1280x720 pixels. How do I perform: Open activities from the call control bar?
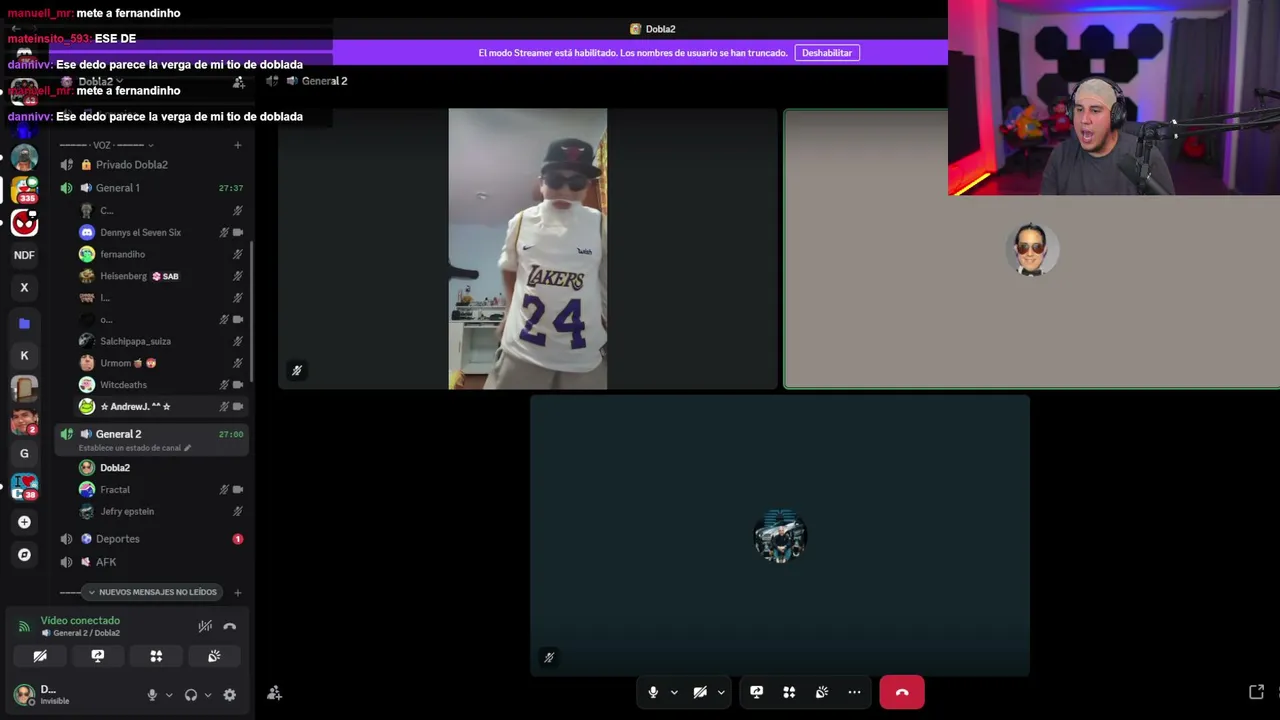click(789, 692)
